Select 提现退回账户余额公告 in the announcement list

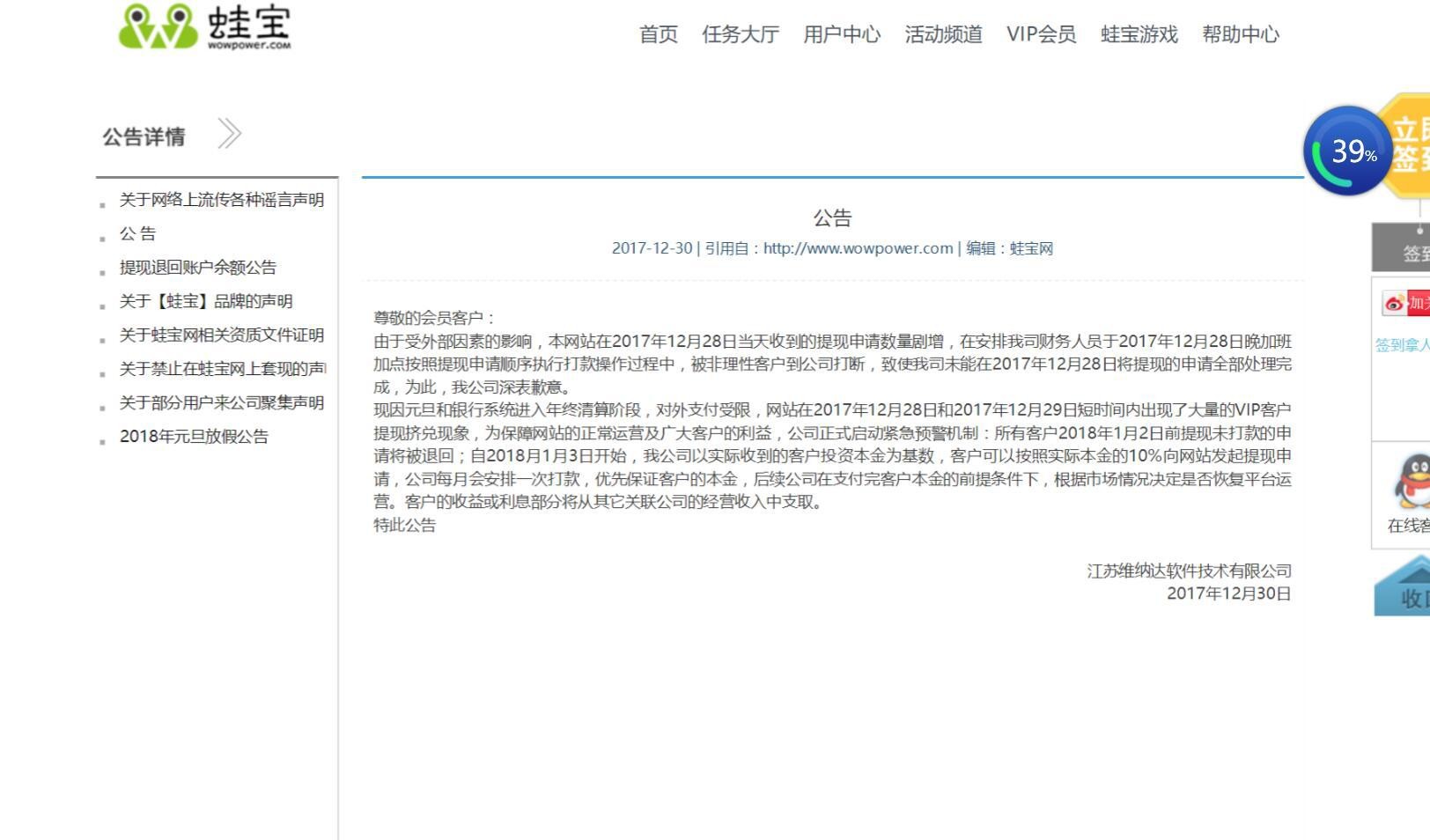click(197, 268)
